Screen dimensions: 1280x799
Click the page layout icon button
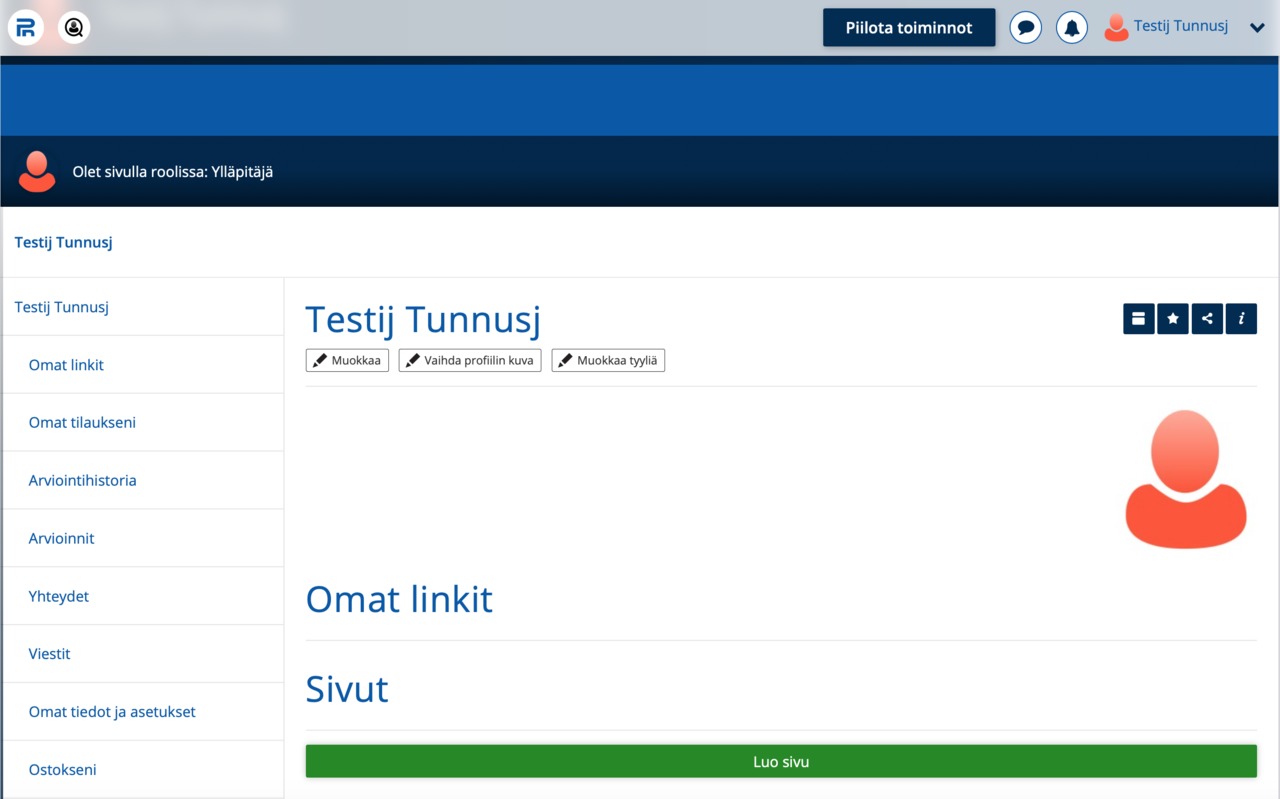point(1138,319)
